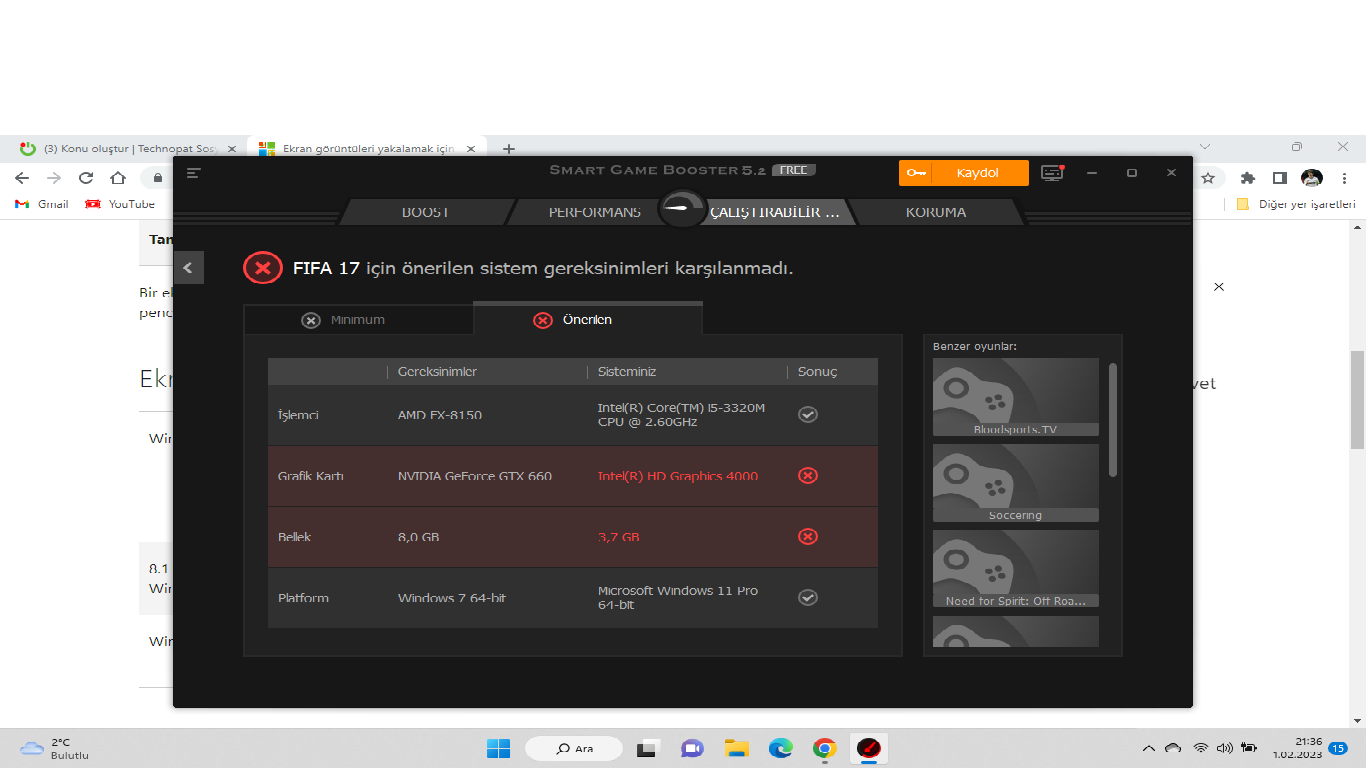Select the Need for Spirit game thumbnail
The width and height of the screenshot is (1366, 768).
1015,569
